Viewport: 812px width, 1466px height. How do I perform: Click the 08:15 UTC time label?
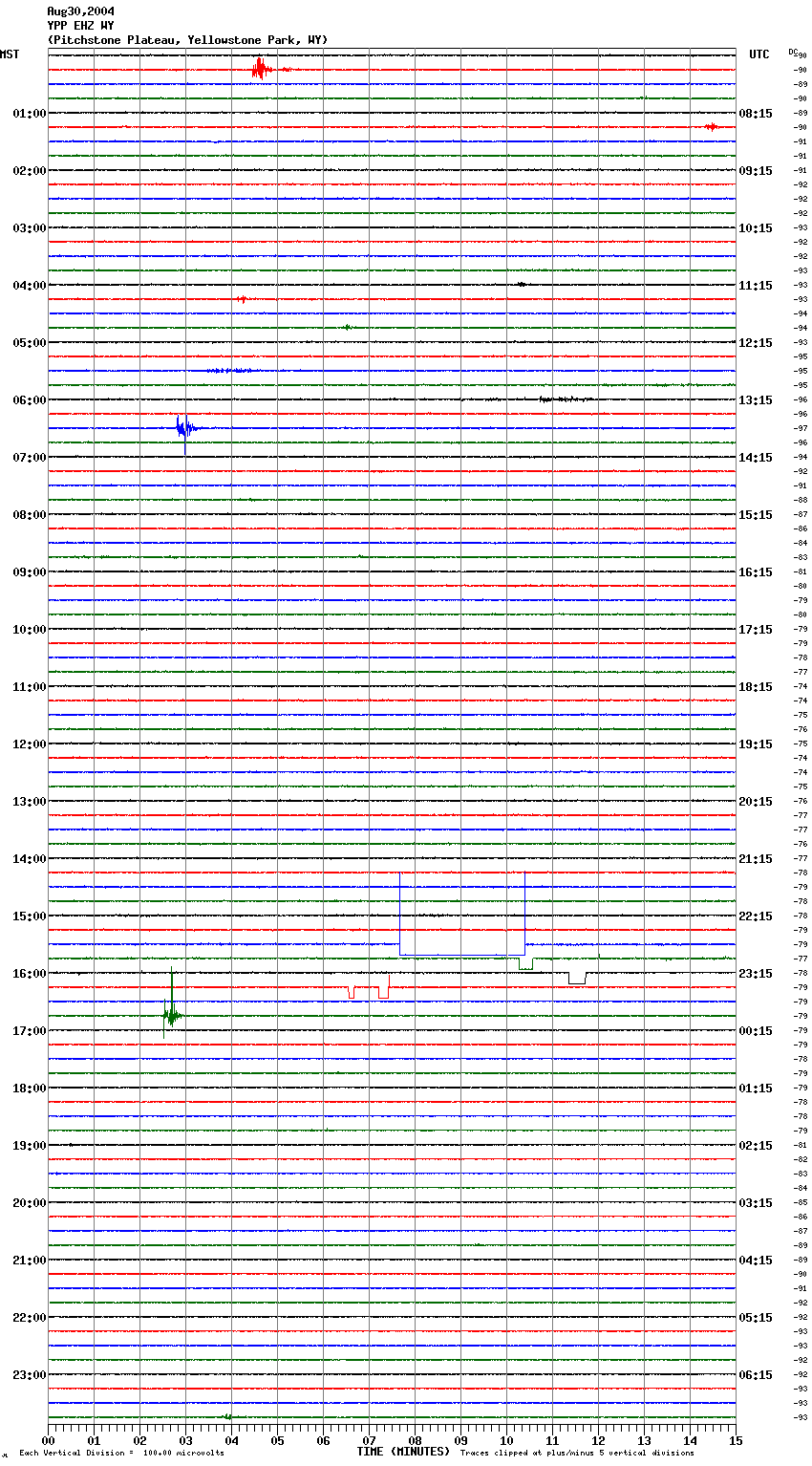(x=756, y=114)
